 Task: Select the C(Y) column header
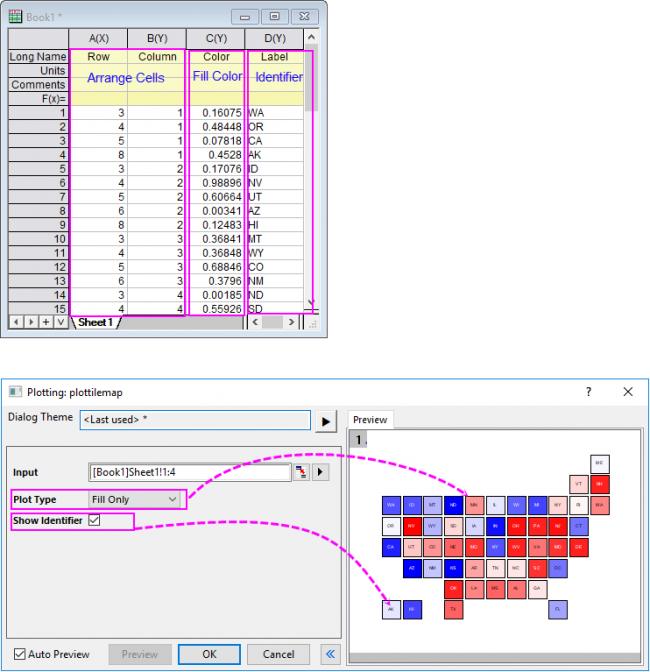click(215, 38)
